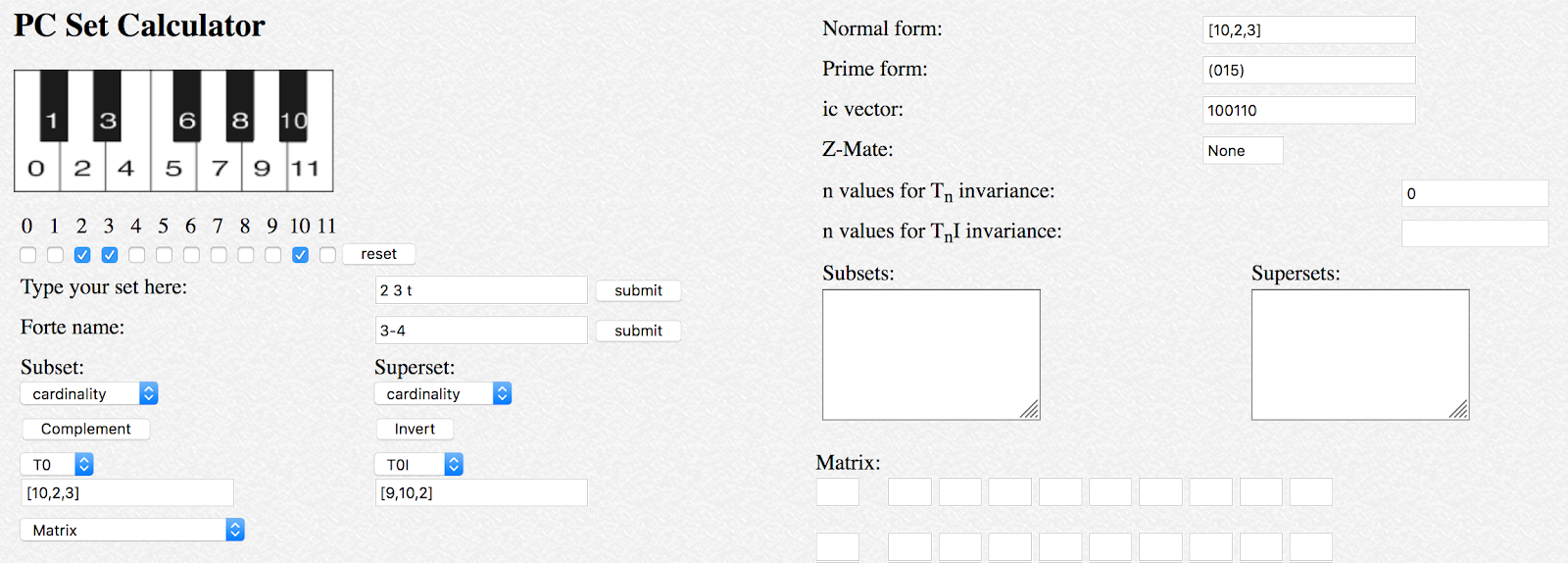1568x563 pixels.
Task: Click the Invert button
Action: [x=415, y=429]
